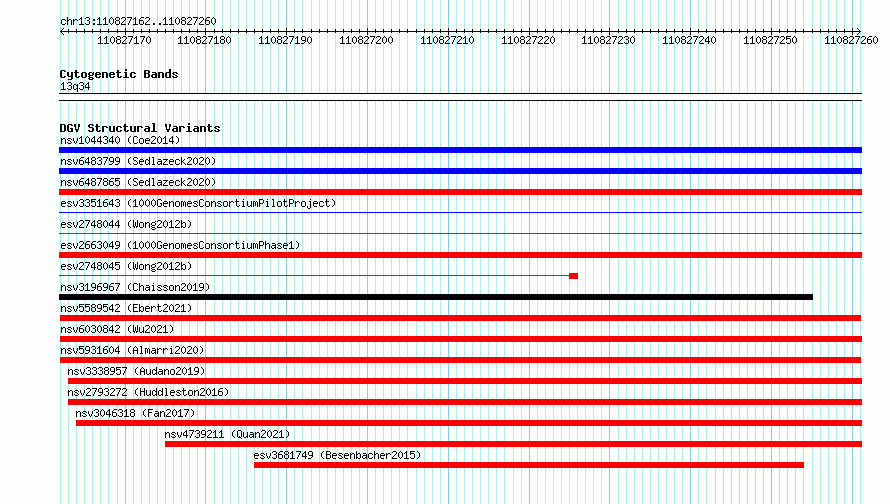The height and width of the screenshot is (504, 890).
Task: Click the 13q34 cytogenetic band bar
Action: pos(460,97)
